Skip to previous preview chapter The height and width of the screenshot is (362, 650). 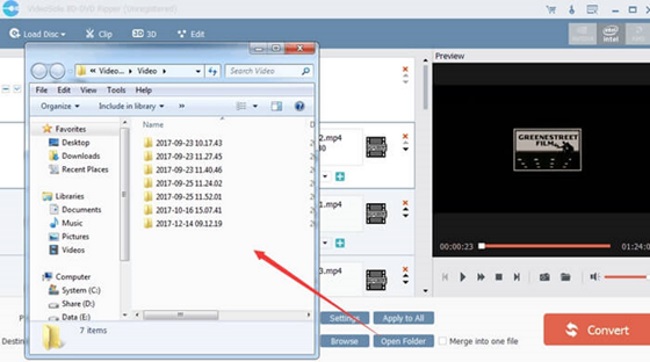tap(445, 277)
